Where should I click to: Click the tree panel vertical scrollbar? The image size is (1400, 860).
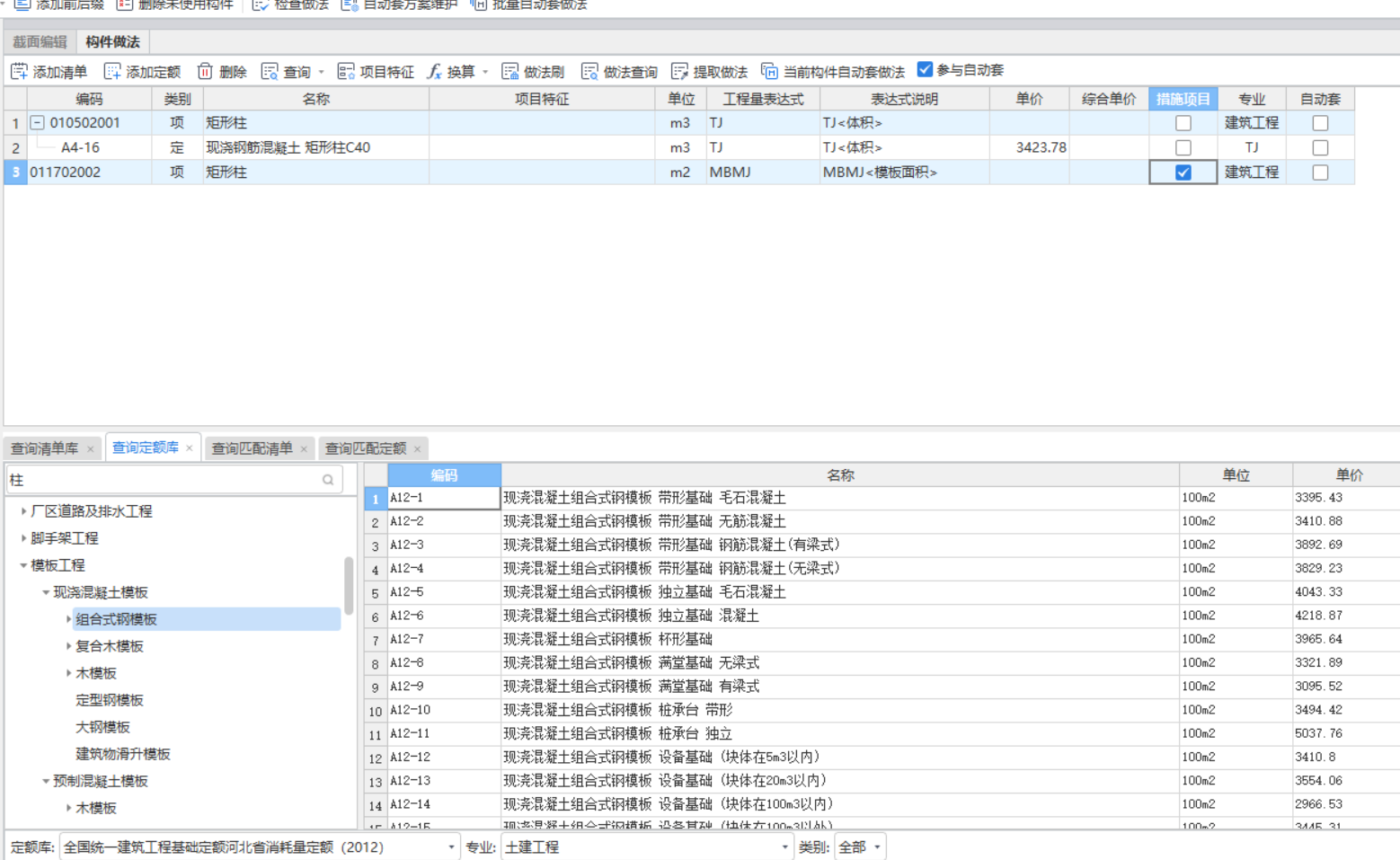click(349, 585)
